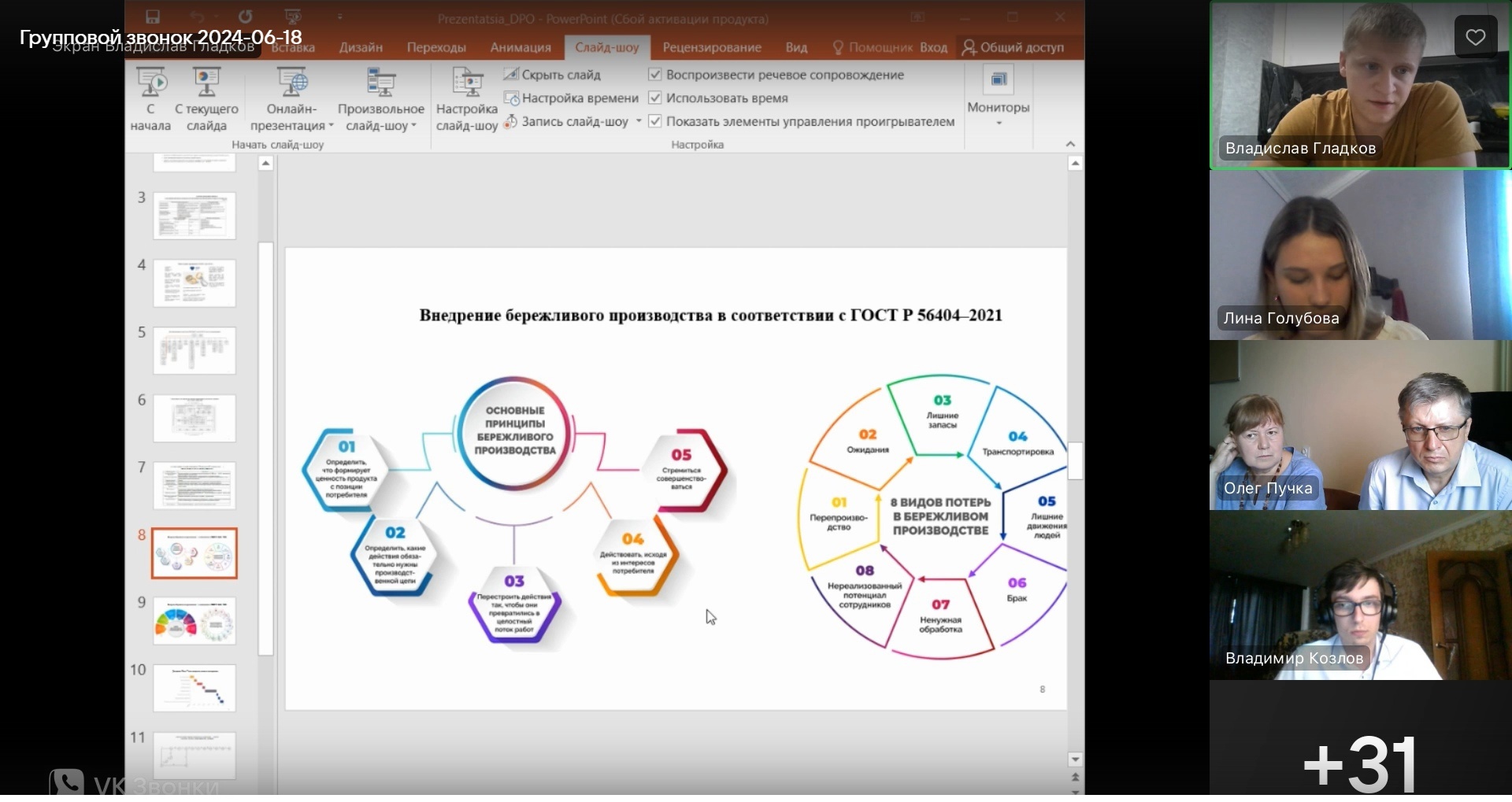1512x802 pixels.
Task: Open quick access toolbar customize arrow
Action: click(340, 17)
